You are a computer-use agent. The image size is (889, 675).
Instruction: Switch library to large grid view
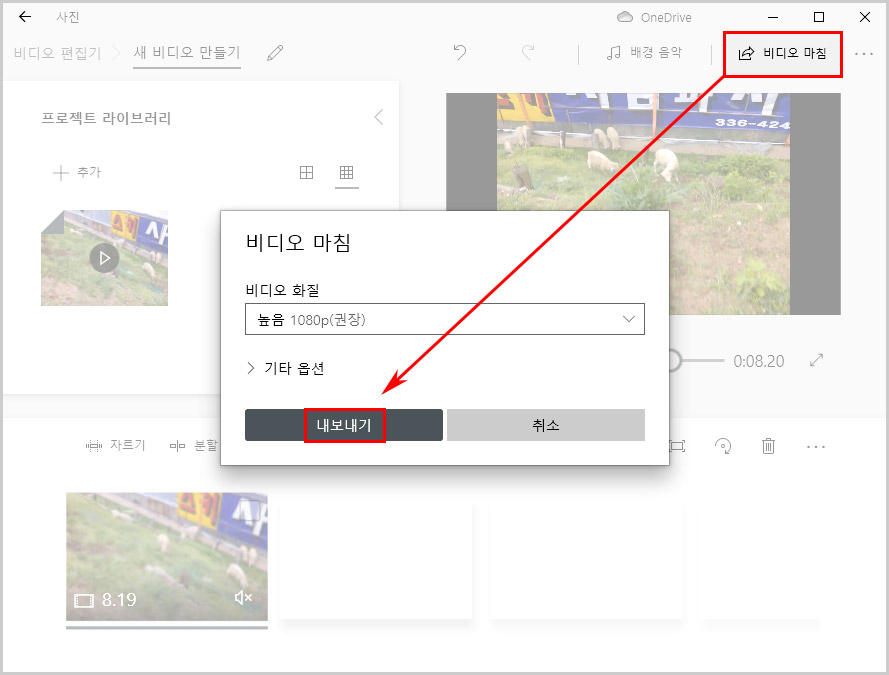coord(306,172)
